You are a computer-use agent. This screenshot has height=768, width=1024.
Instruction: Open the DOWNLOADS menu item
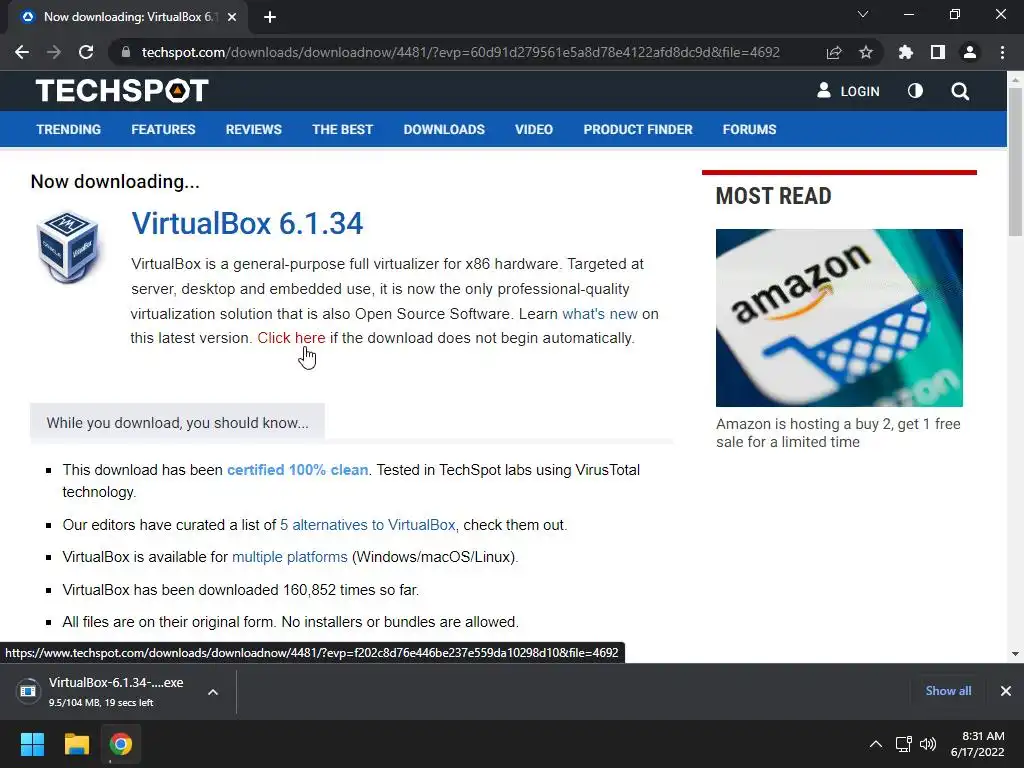click(444, 129)
